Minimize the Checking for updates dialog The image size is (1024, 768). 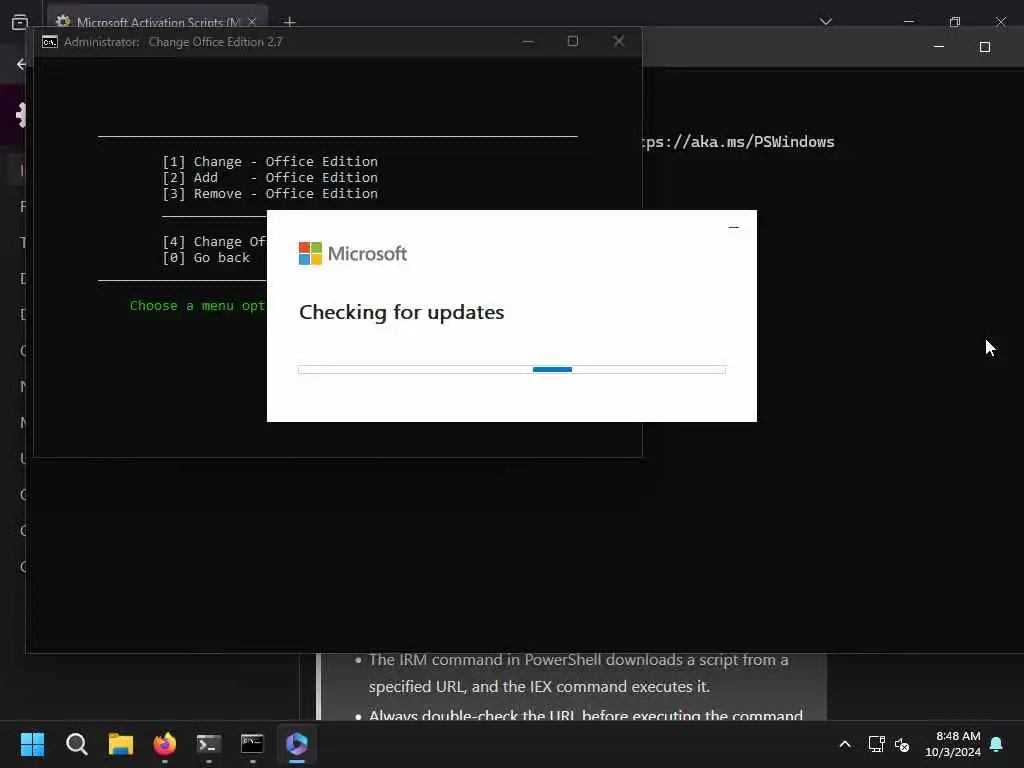click(x=733, y=227)
